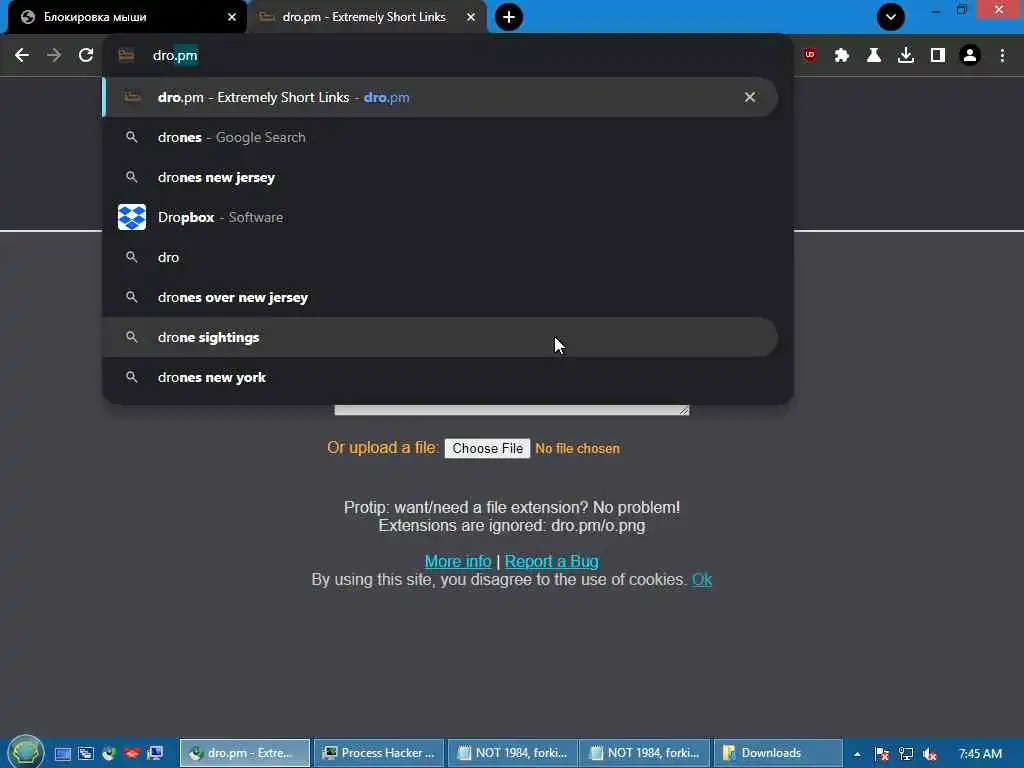Viewport: 1024px width, 768px height.
Task: Click the Action Center flag tray icon
Action: coord(882,754)
